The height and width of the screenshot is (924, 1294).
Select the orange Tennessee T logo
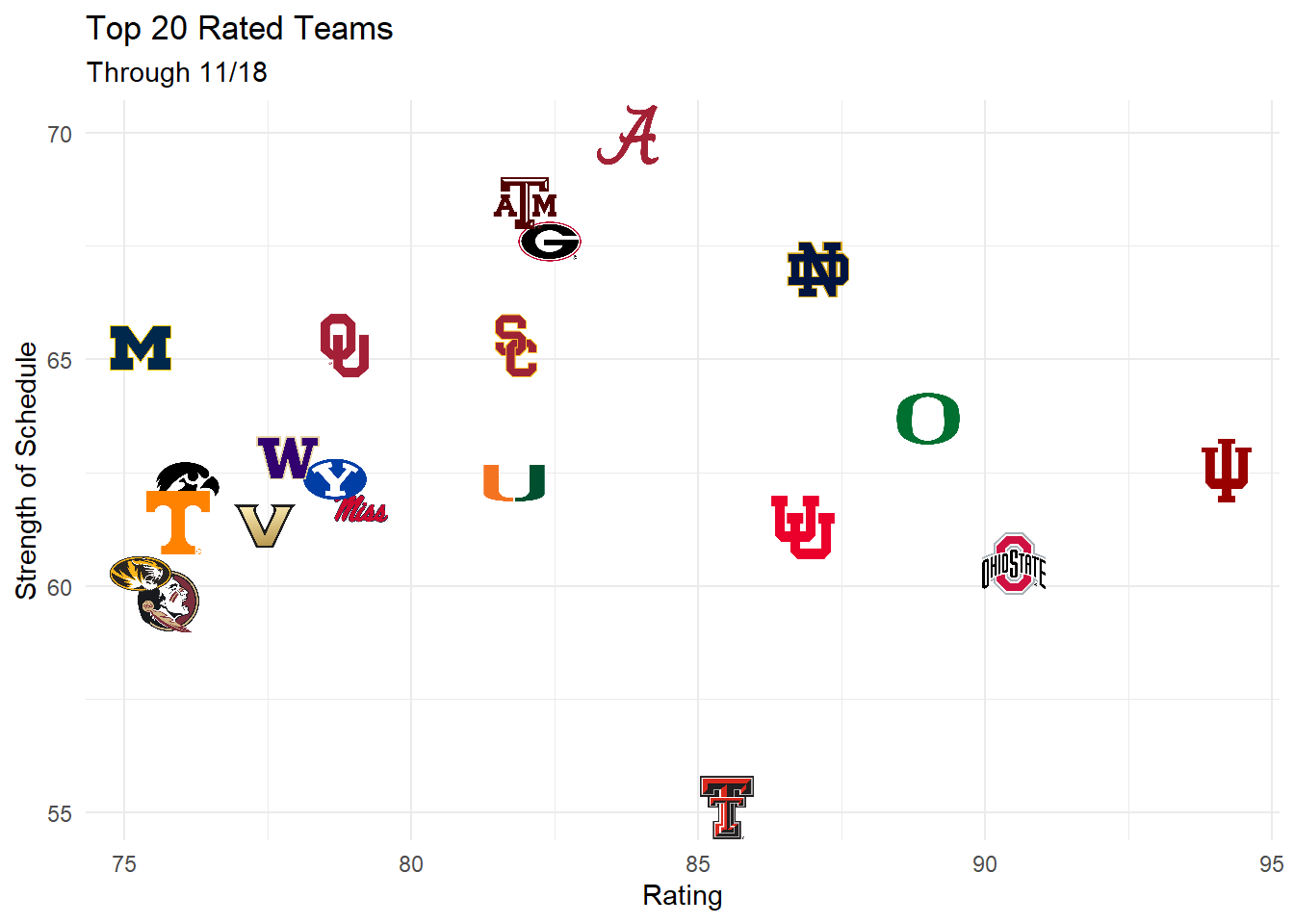178,522
